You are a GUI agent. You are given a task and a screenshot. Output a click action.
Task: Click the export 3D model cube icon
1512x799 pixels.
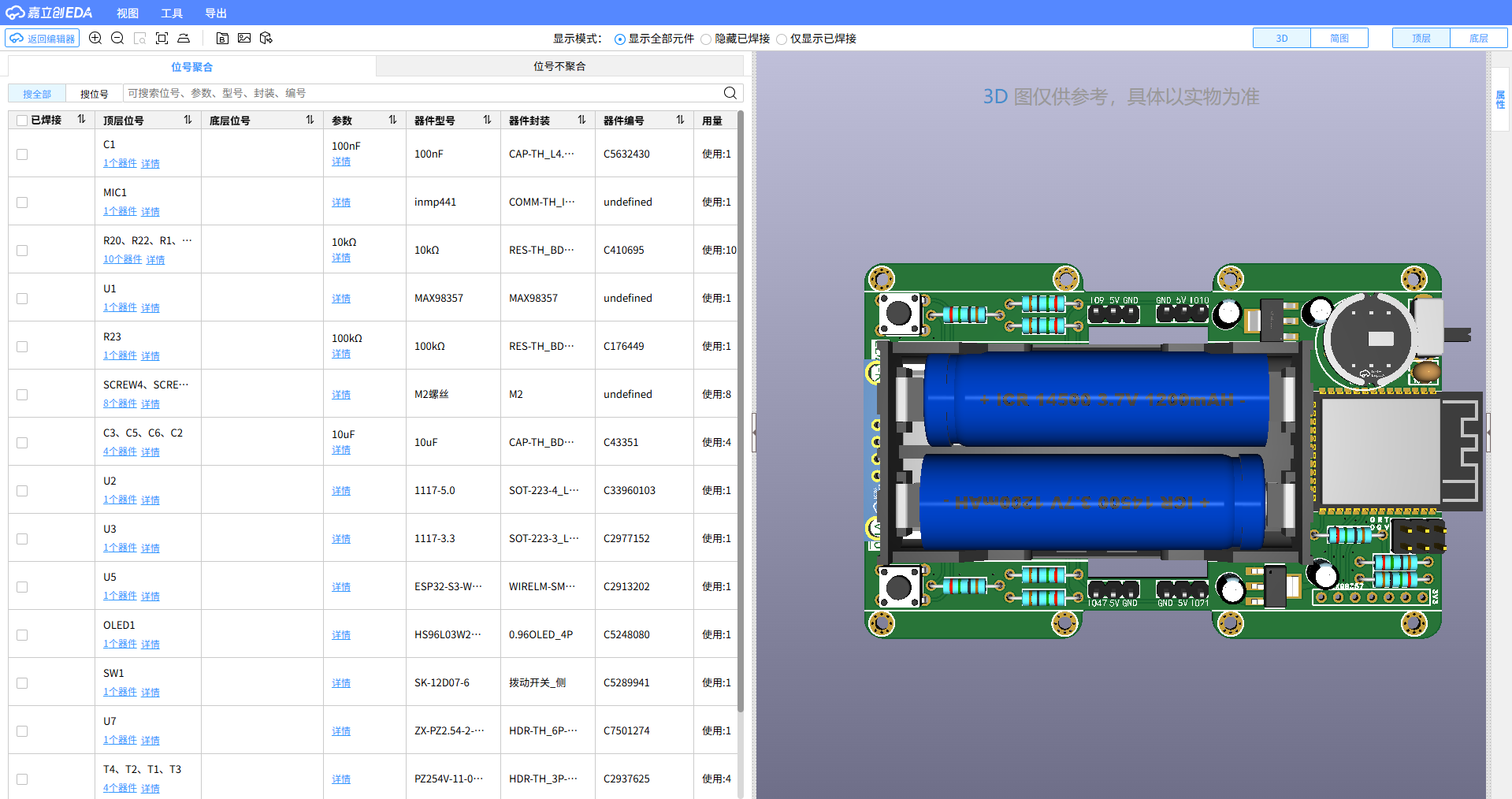pyautogui.click(x=266, y=38)
